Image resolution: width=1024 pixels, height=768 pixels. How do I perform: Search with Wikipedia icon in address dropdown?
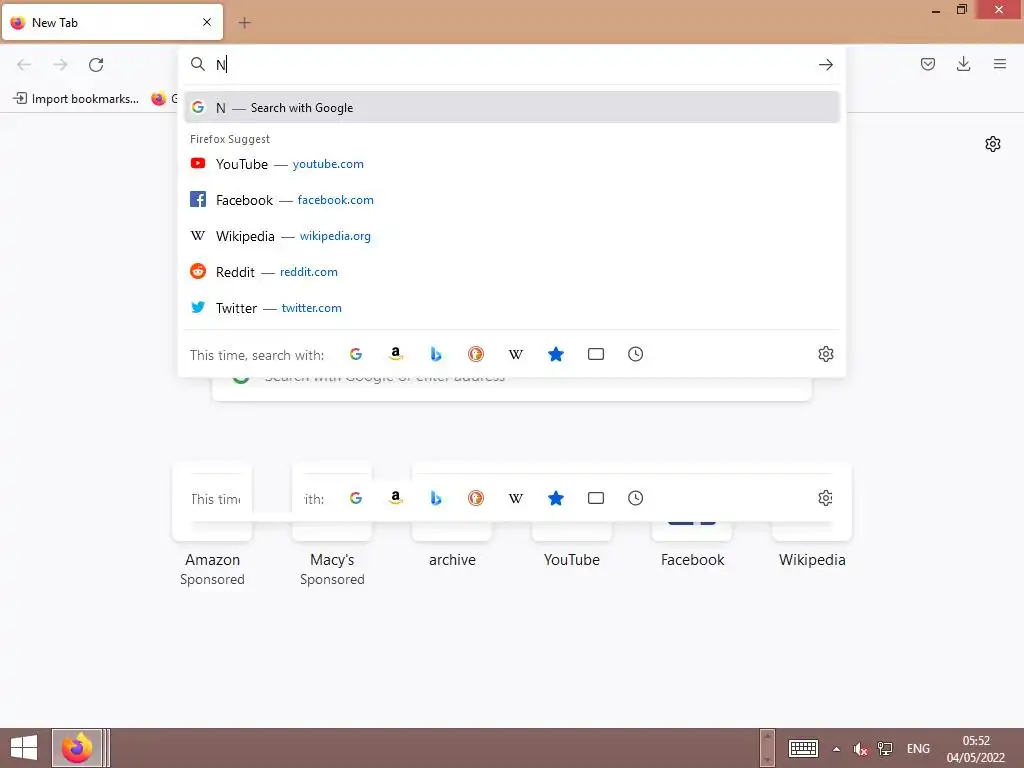pos(516,354)
